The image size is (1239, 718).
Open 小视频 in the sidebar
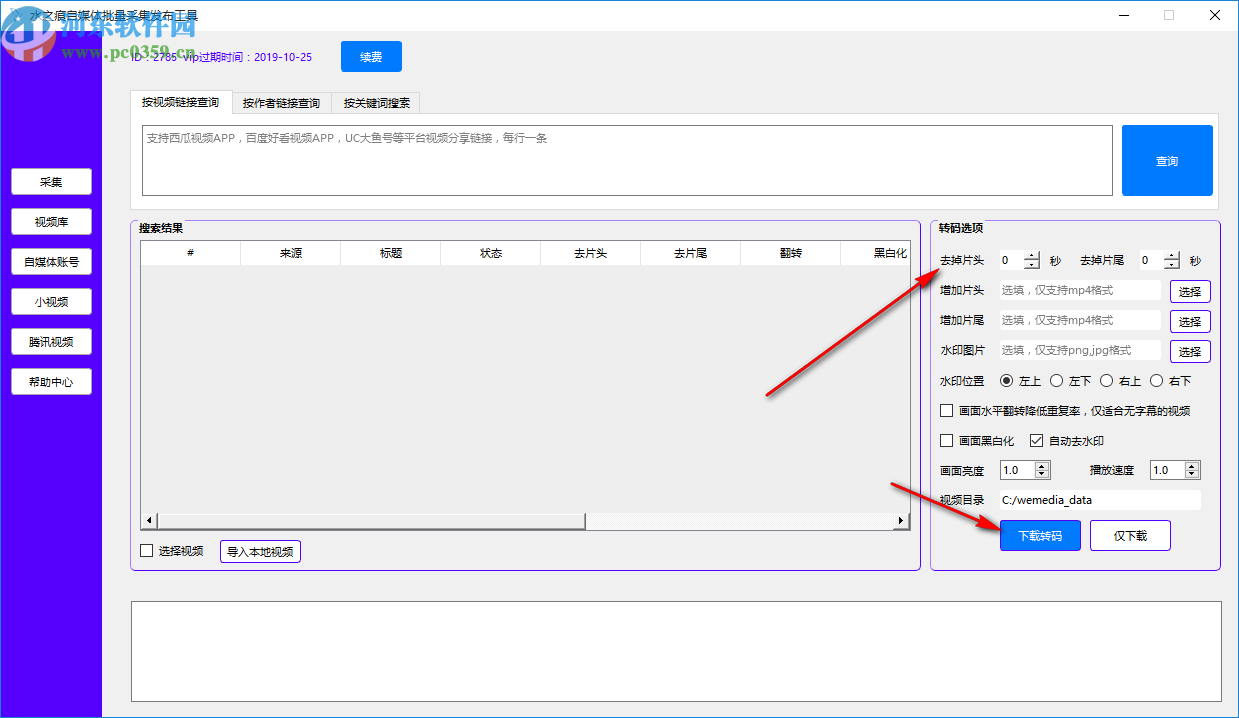click(x=51, y=302)
